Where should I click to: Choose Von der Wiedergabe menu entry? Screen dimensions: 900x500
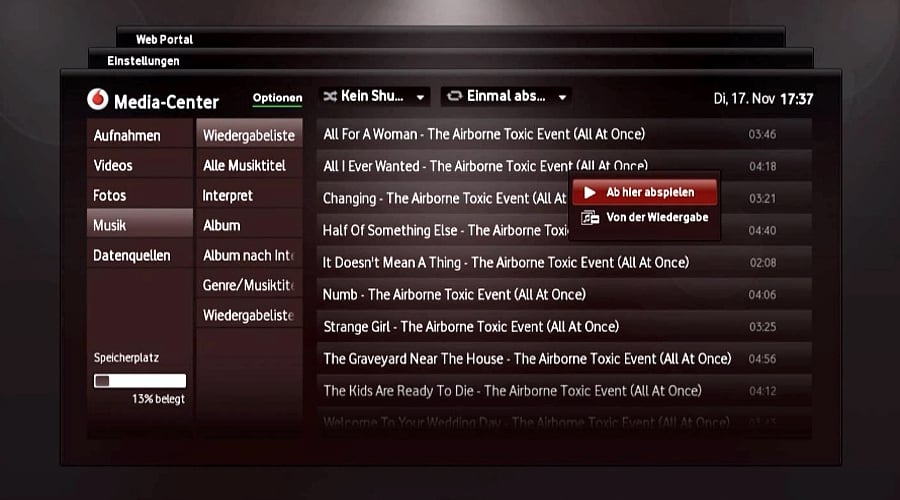click(656, 217)
